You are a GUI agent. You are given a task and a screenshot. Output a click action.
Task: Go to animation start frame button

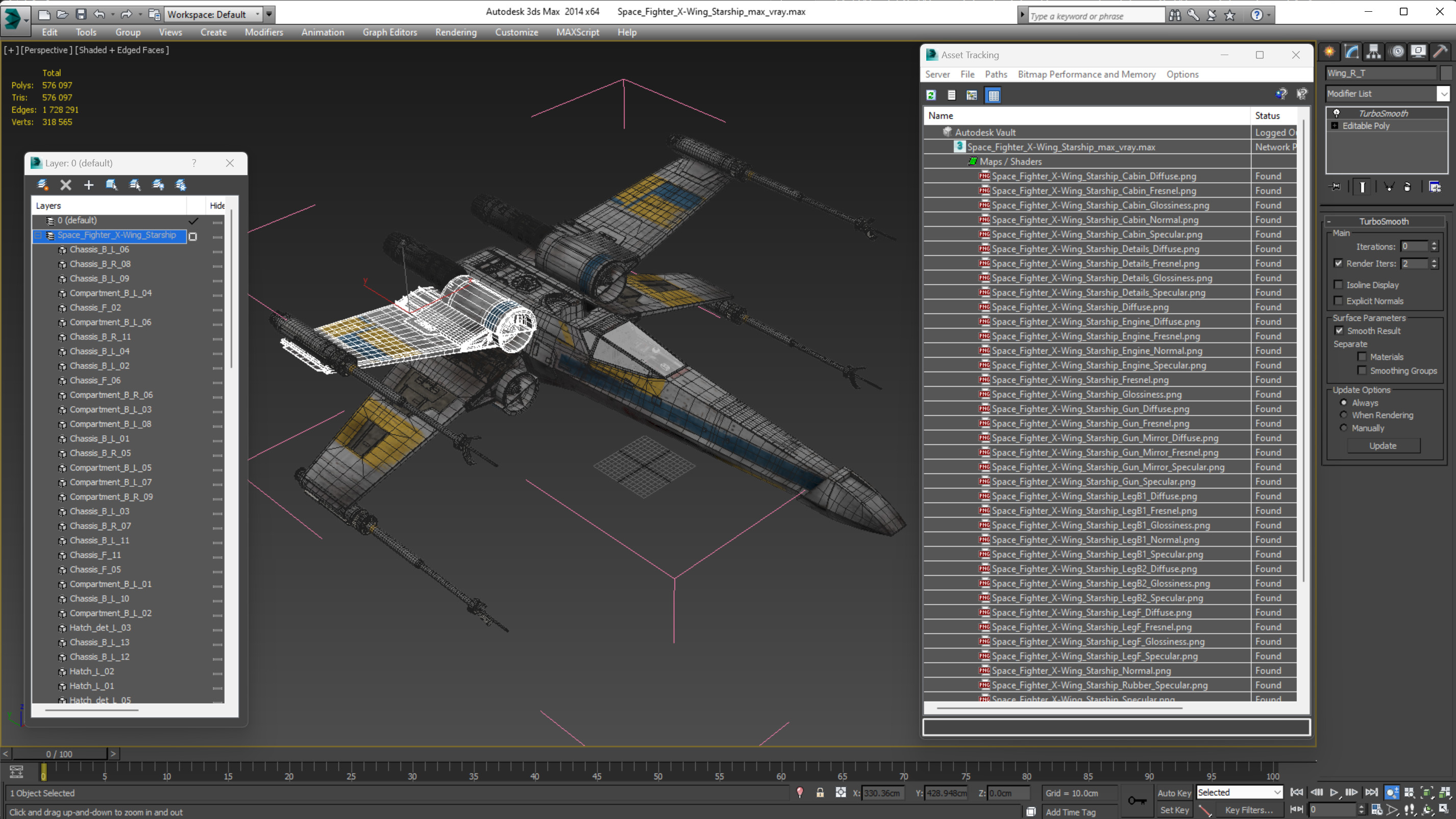[x=1297, y=792]
